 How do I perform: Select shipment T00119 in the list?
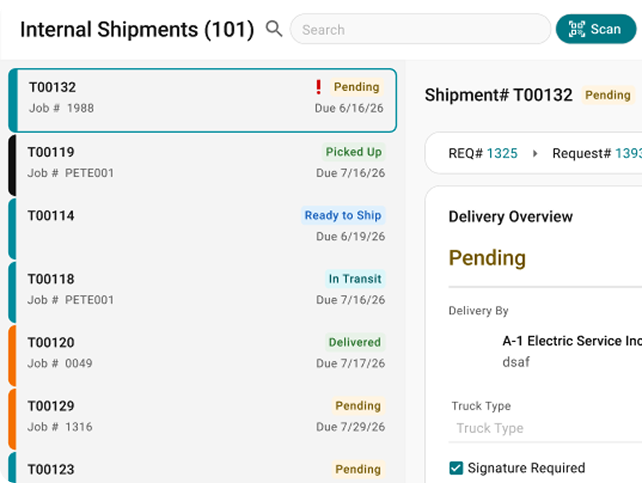click(x=202, y=164)
